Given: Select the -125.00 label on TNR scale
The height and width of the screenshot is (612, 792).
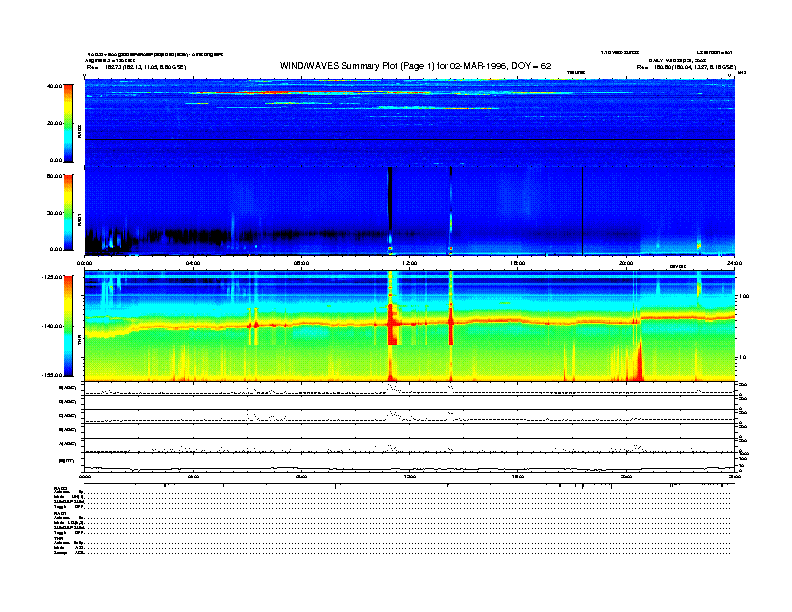Looking at the screenshot, I should [x=52, y=277].
